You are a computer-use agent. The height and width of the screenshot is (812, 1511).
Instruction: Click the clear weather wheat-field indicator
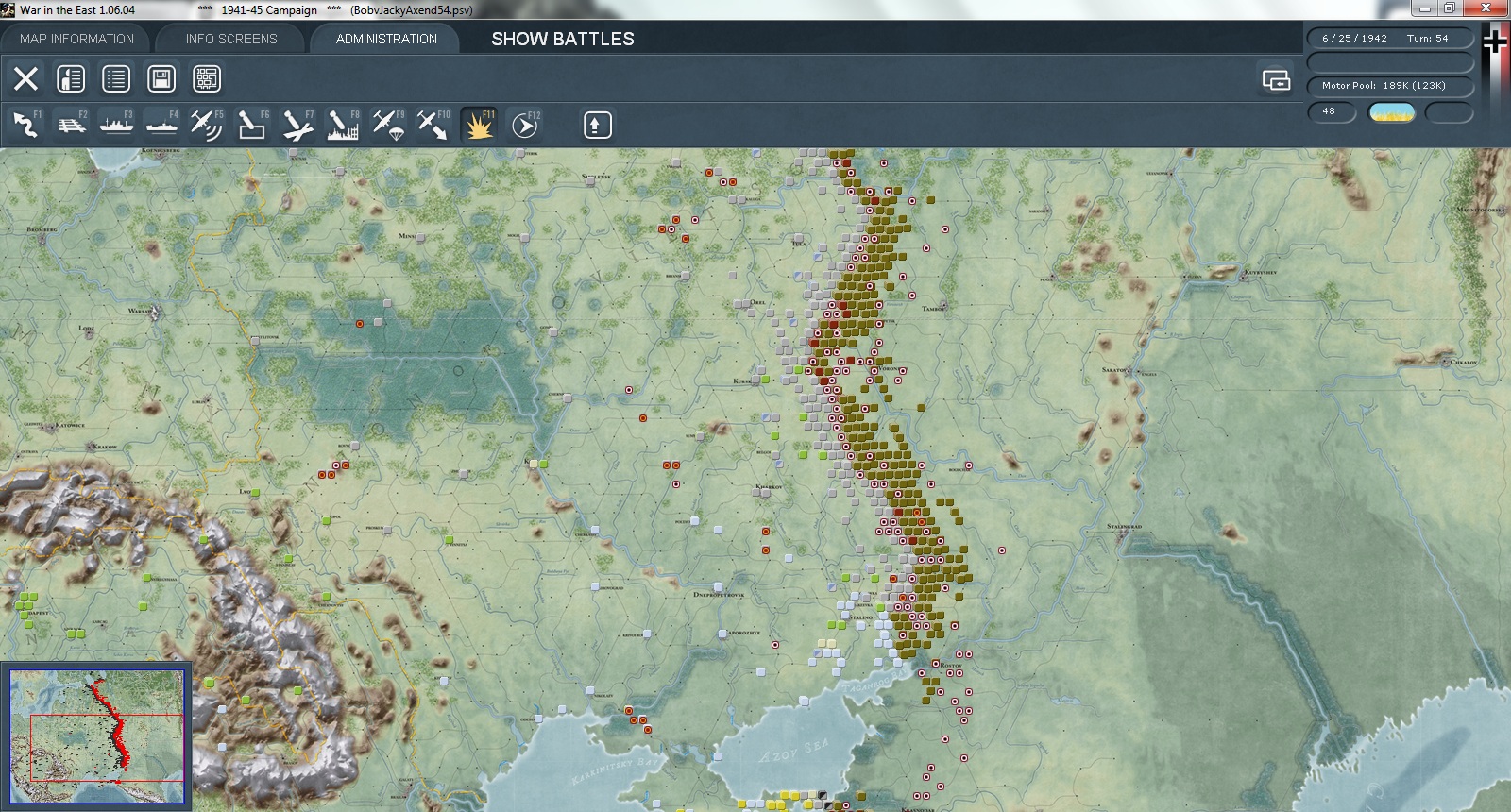[x=1392, y=112]
